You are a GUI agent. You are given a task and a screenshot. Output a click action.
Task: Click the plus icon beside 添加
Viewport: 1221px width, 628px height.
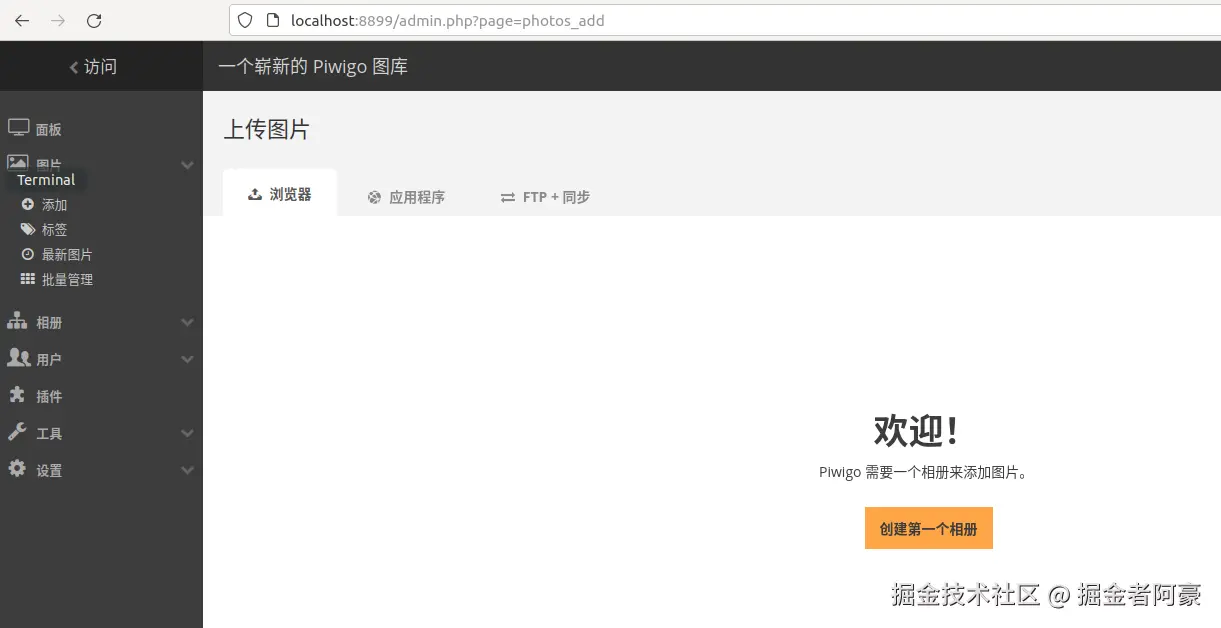[28, 204]
